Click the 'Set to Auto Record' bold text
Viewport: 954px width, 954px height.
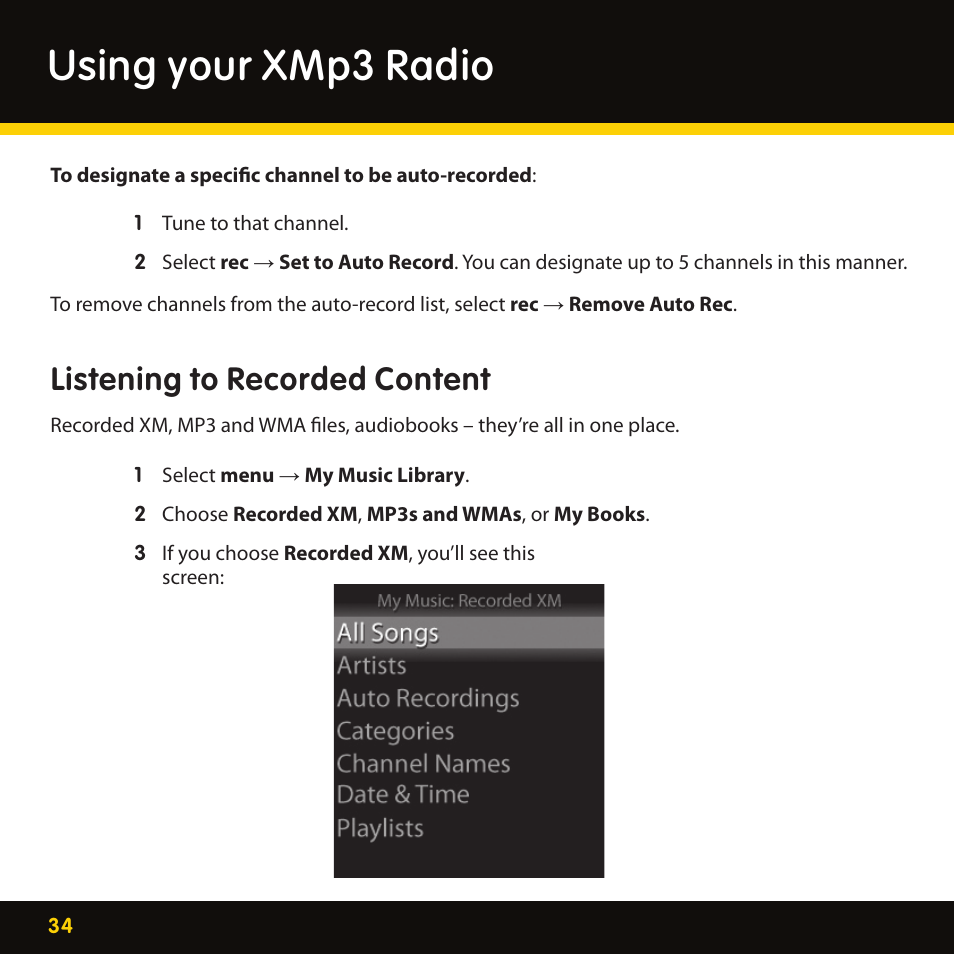click(x=366, y=262)
